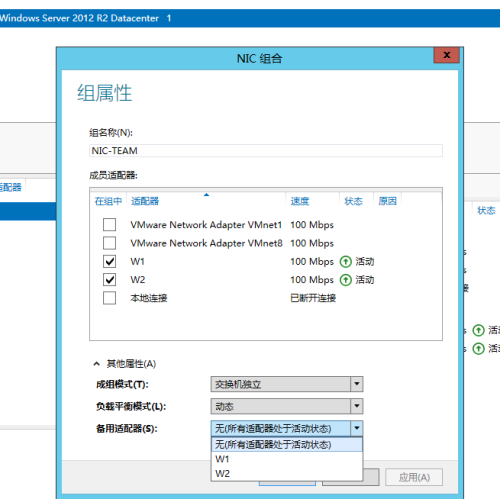The width and height of the screenshot is (500, 499).
Task: Uncheck the W2 adapter checkbox
Action: tap(109, 280)
